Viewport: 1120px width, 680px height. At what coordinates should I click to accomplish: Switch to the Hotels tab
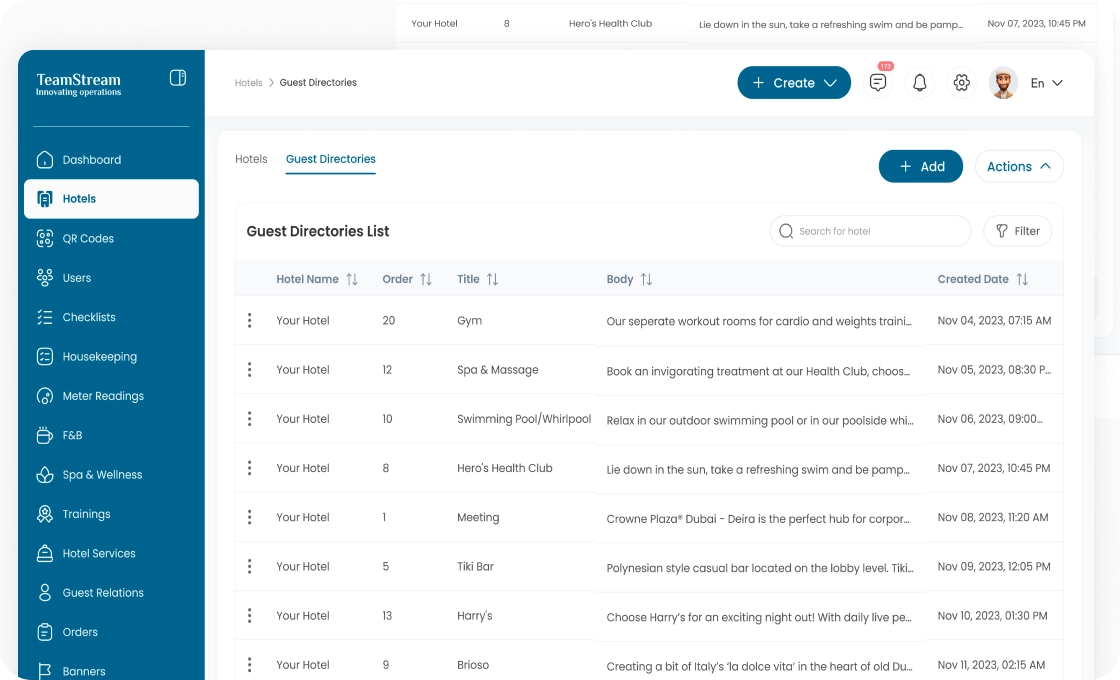tap(251, 159)
